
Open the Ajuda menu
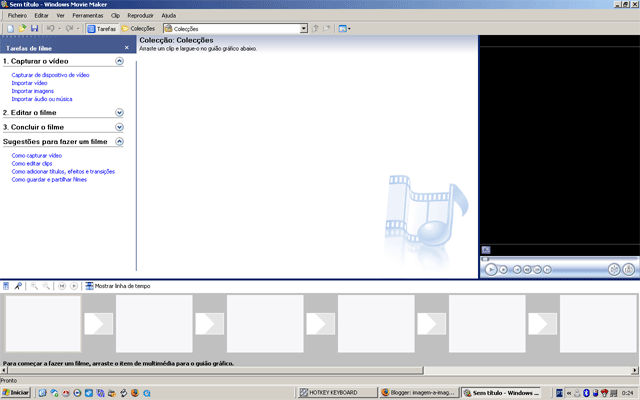coord(169,16)
